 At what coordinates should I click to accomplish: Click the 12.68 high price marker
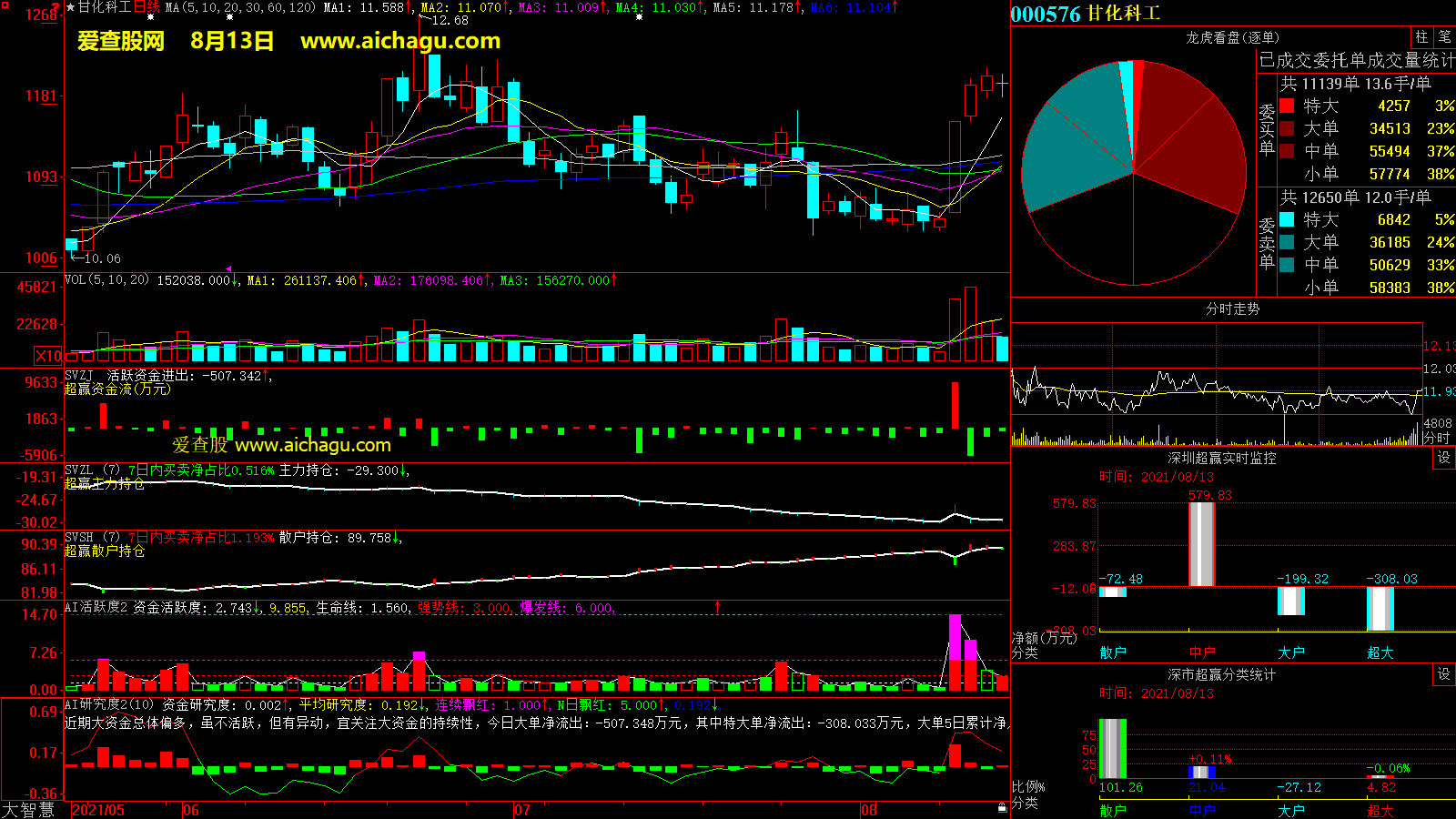click(x=450, y=20)
